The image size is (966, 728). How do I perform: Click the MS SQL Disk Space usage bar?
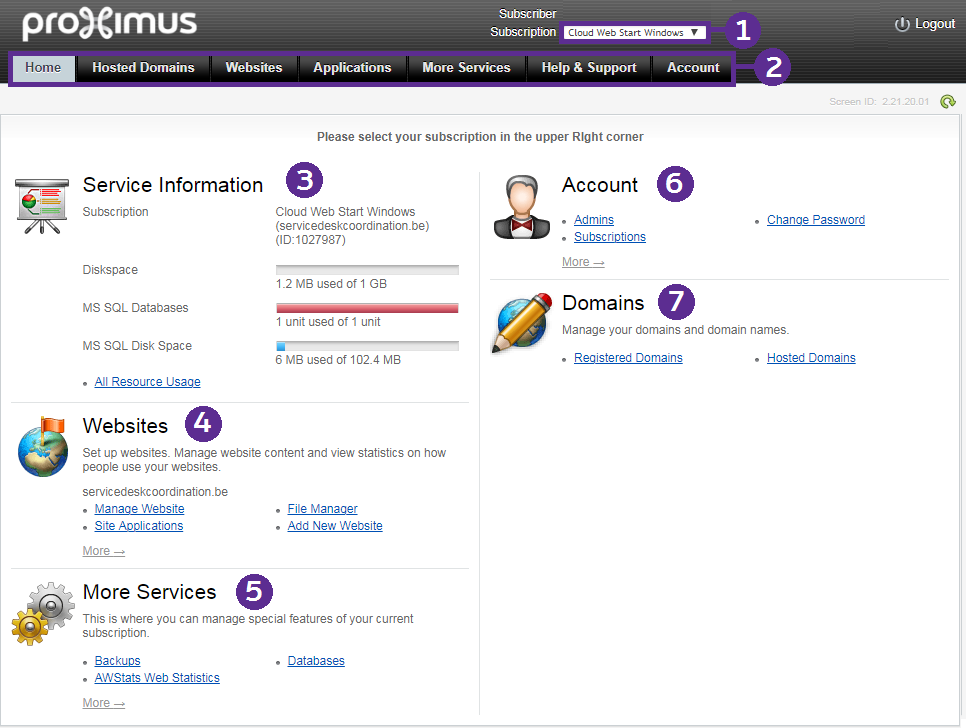click(x=367, y=346)
